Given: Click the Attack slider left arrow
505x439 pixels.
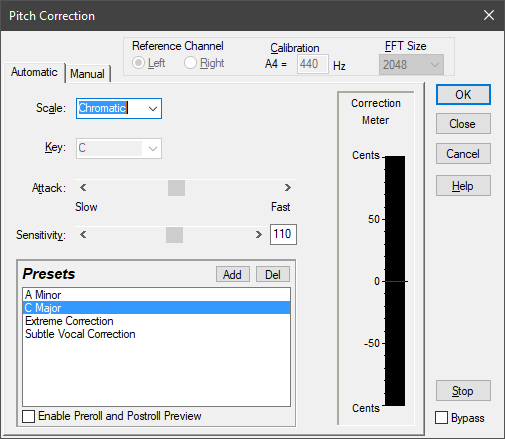Looking at the screenshot, I should [x=83, y=188].
